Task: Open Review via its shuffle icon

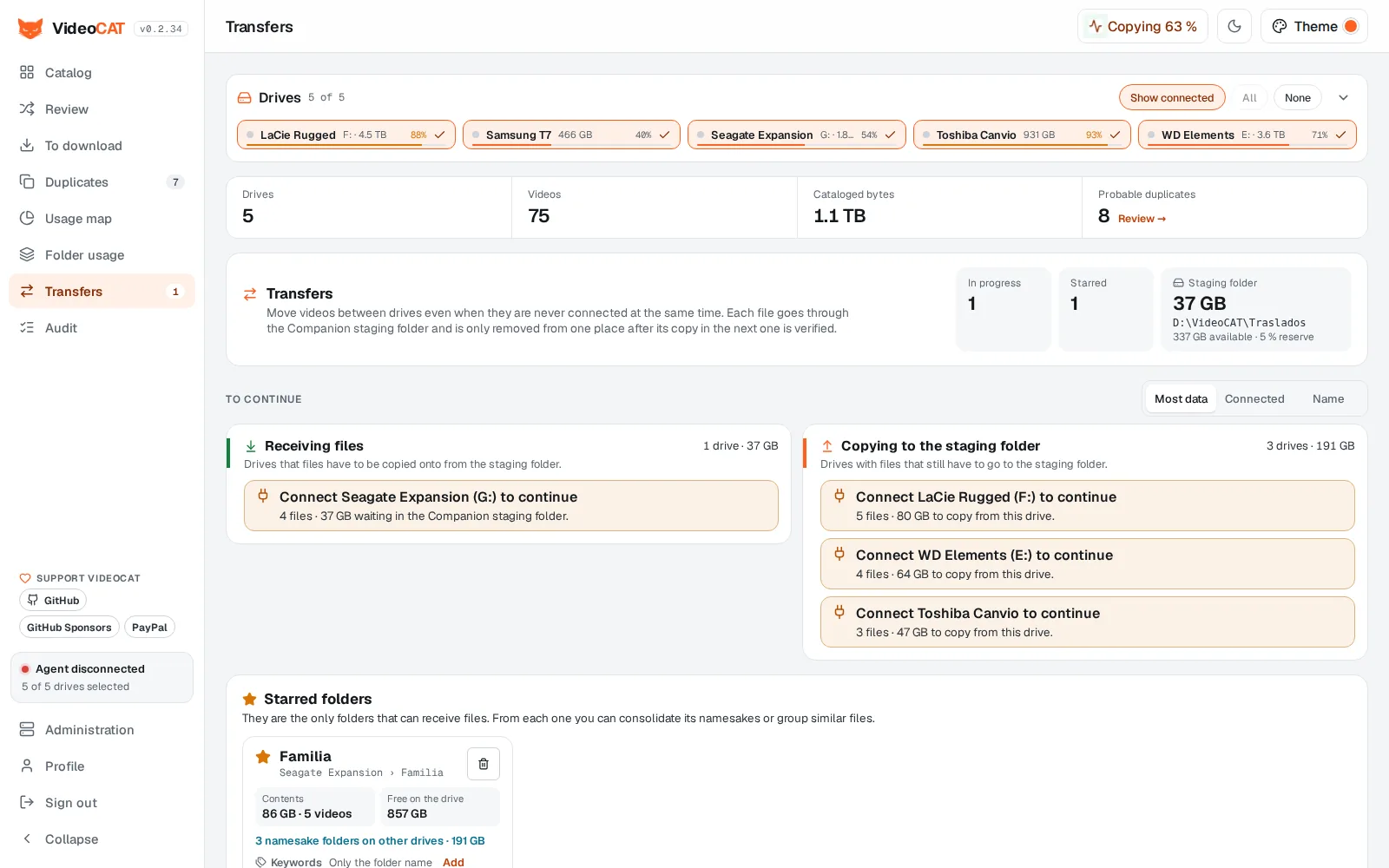Action: (x=27, y=108)
